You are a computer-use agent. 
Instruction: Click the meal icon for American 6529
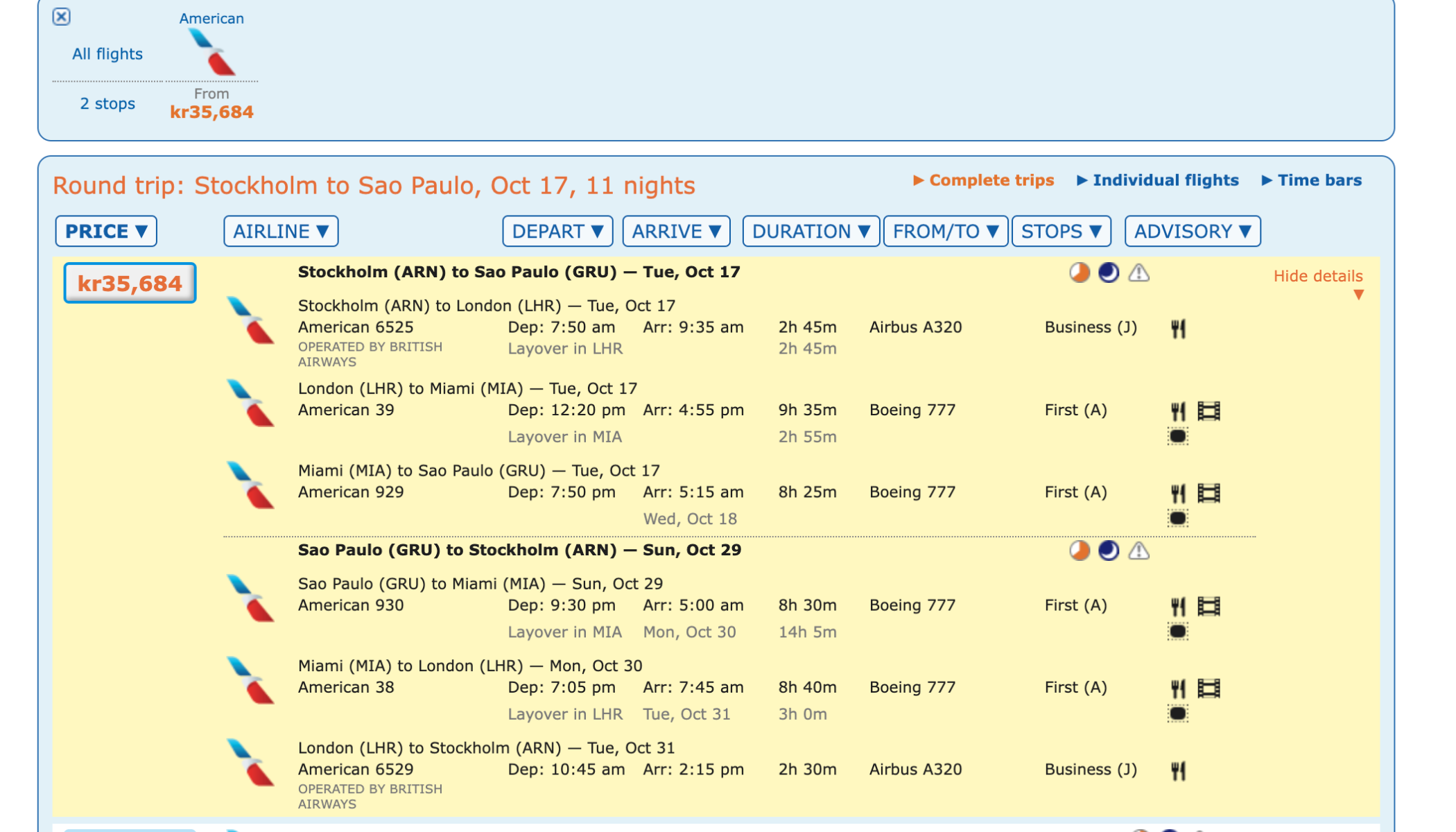[x=1178, y=770]
